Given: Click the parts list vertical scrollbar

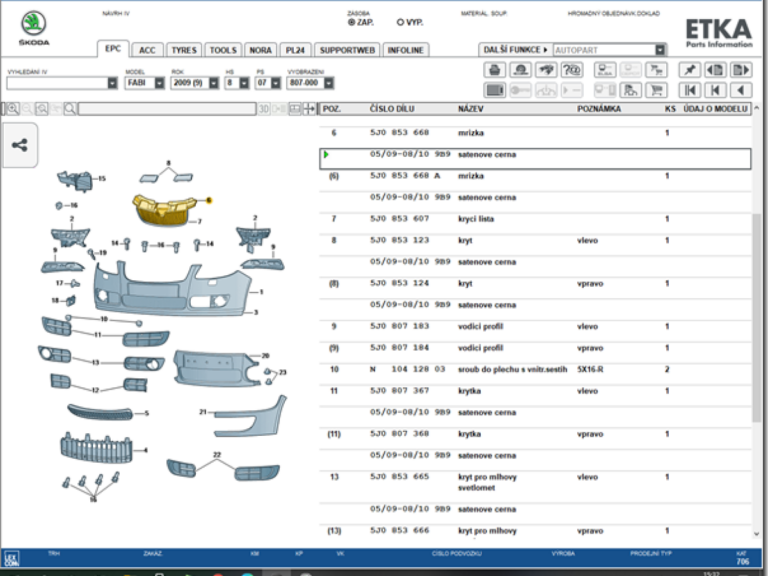Looking at the screenshot, I should click(x=756, y=318).
